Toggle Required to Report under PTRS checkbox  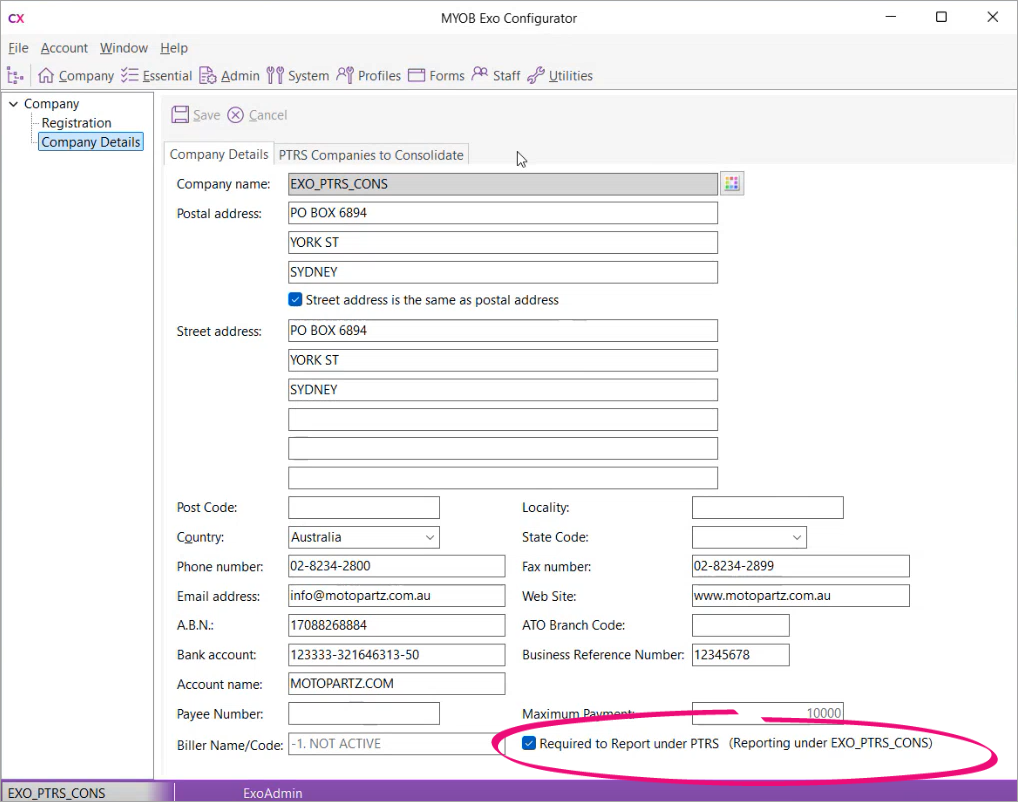(529, 743)
